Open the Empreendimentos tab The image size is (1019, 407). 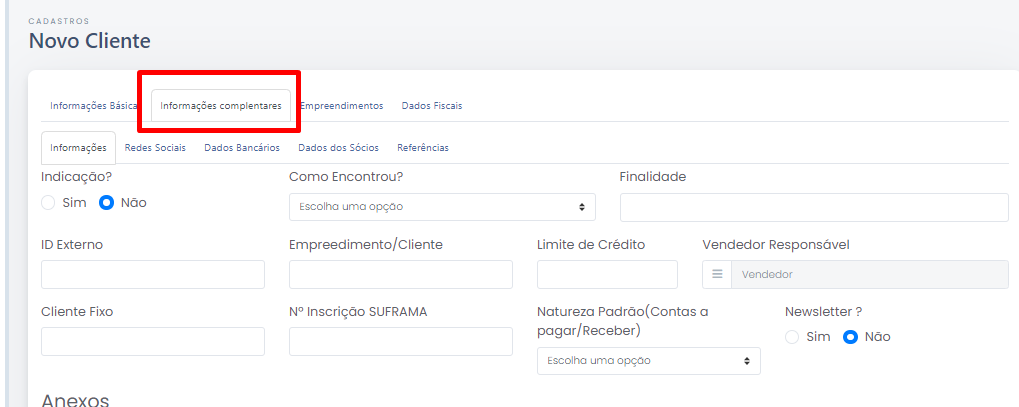[341, 106]
